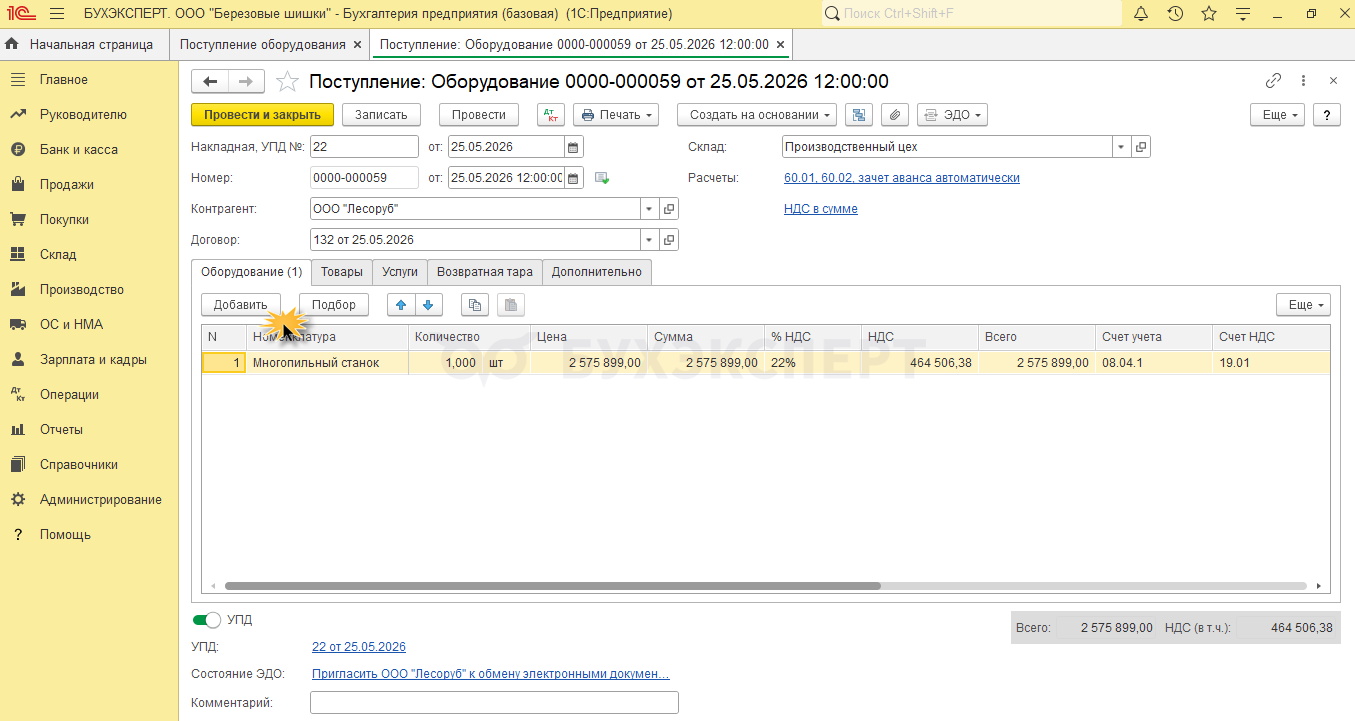Screen dimensions: 1355x721
Task: Click the Провести button
Action: 479,115
